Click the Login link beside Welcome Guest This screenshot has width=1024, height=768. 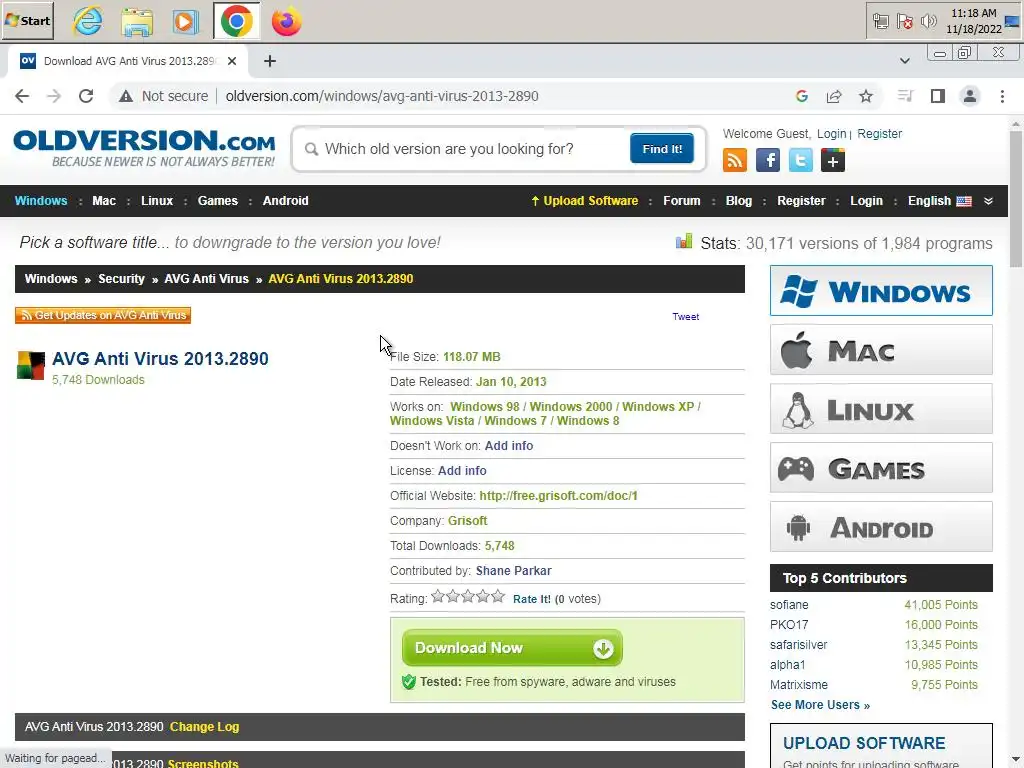tap(831, 134)
